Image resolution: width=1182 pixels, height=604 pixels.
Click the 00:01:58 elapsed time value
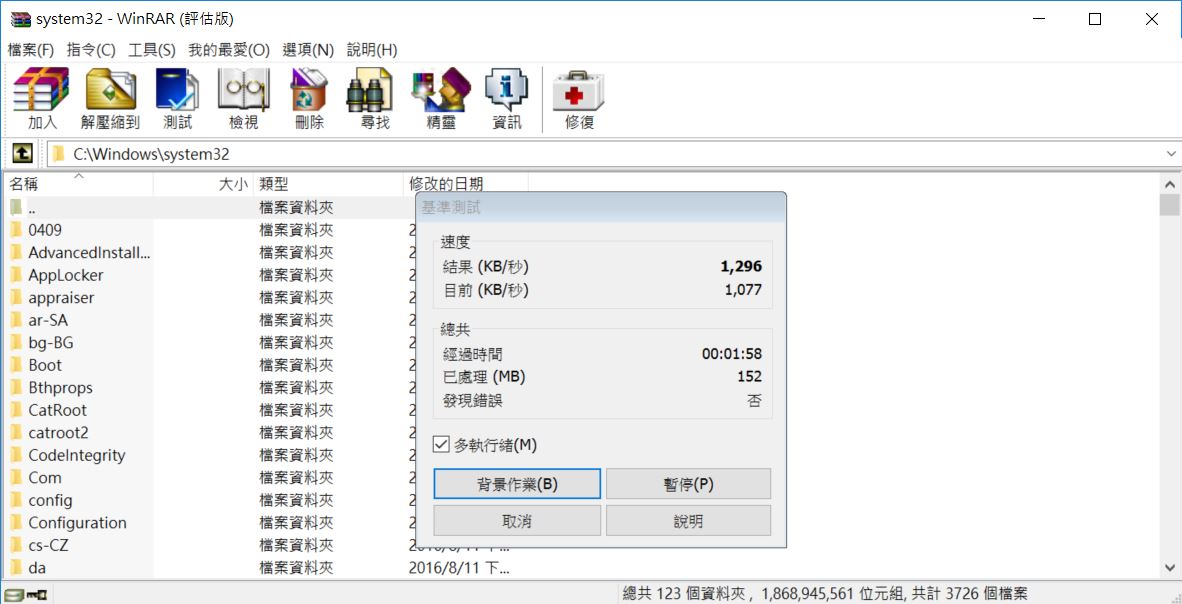coord(732,354)
